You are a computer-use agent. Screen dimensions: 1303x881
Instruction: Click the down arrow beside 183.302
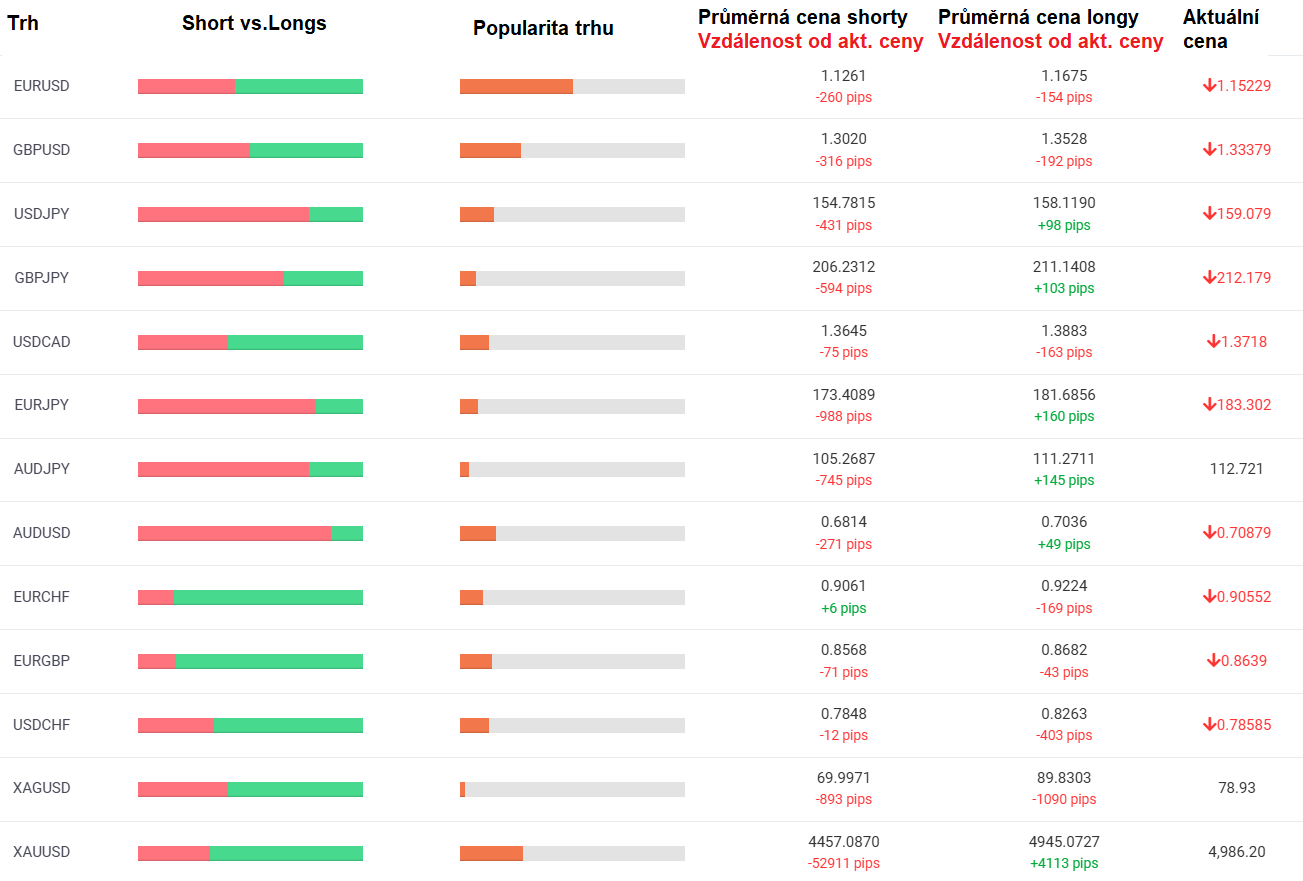(1209, 405)
